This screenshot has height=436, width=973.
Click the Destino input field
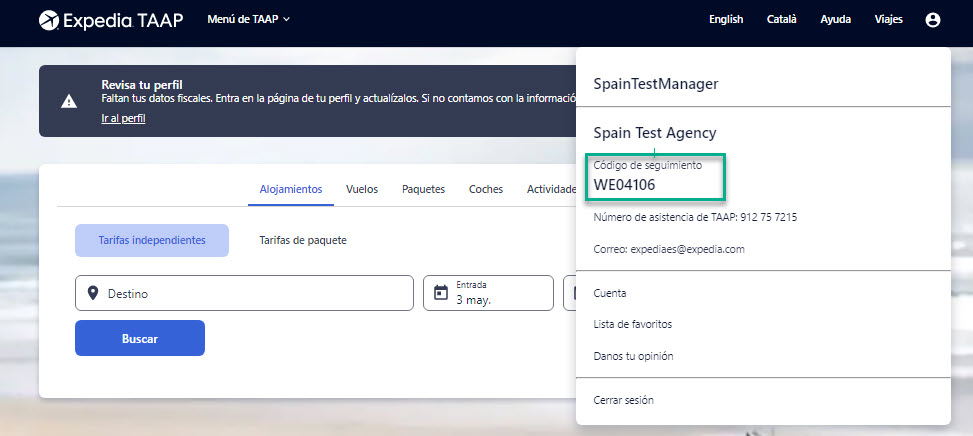(244, 293)
